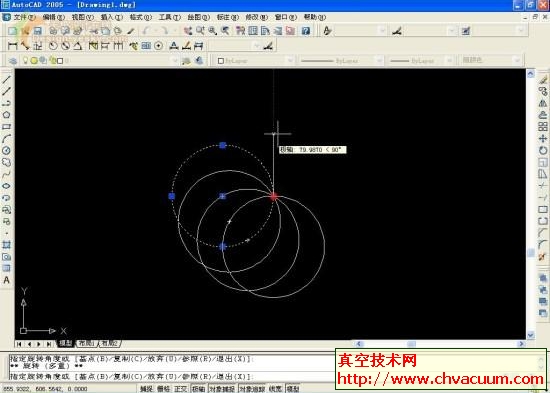Select the Multiline Text tool

(6, 280)
